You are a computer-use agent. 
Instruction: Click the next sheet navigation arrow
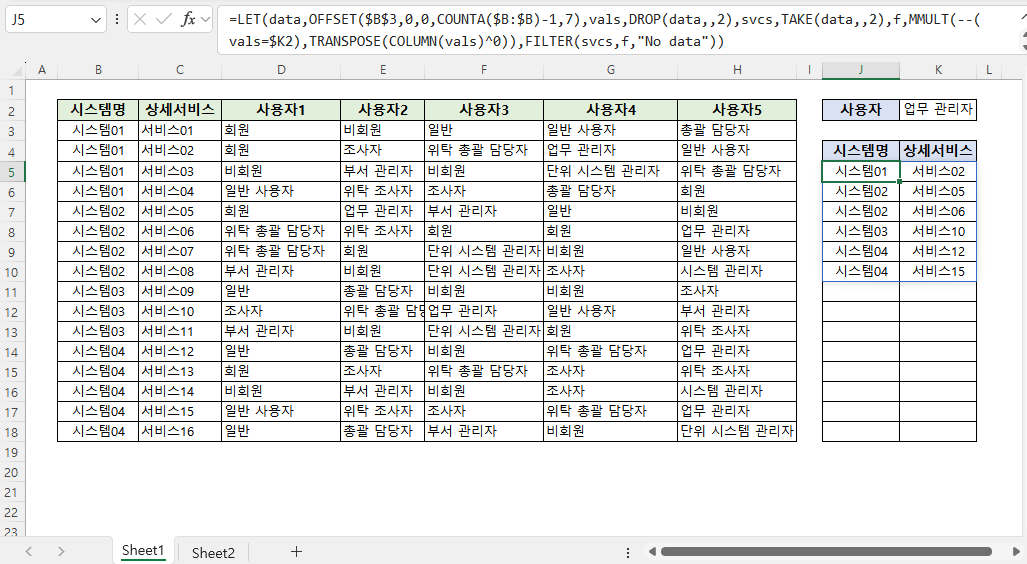(x=61, y=551)
